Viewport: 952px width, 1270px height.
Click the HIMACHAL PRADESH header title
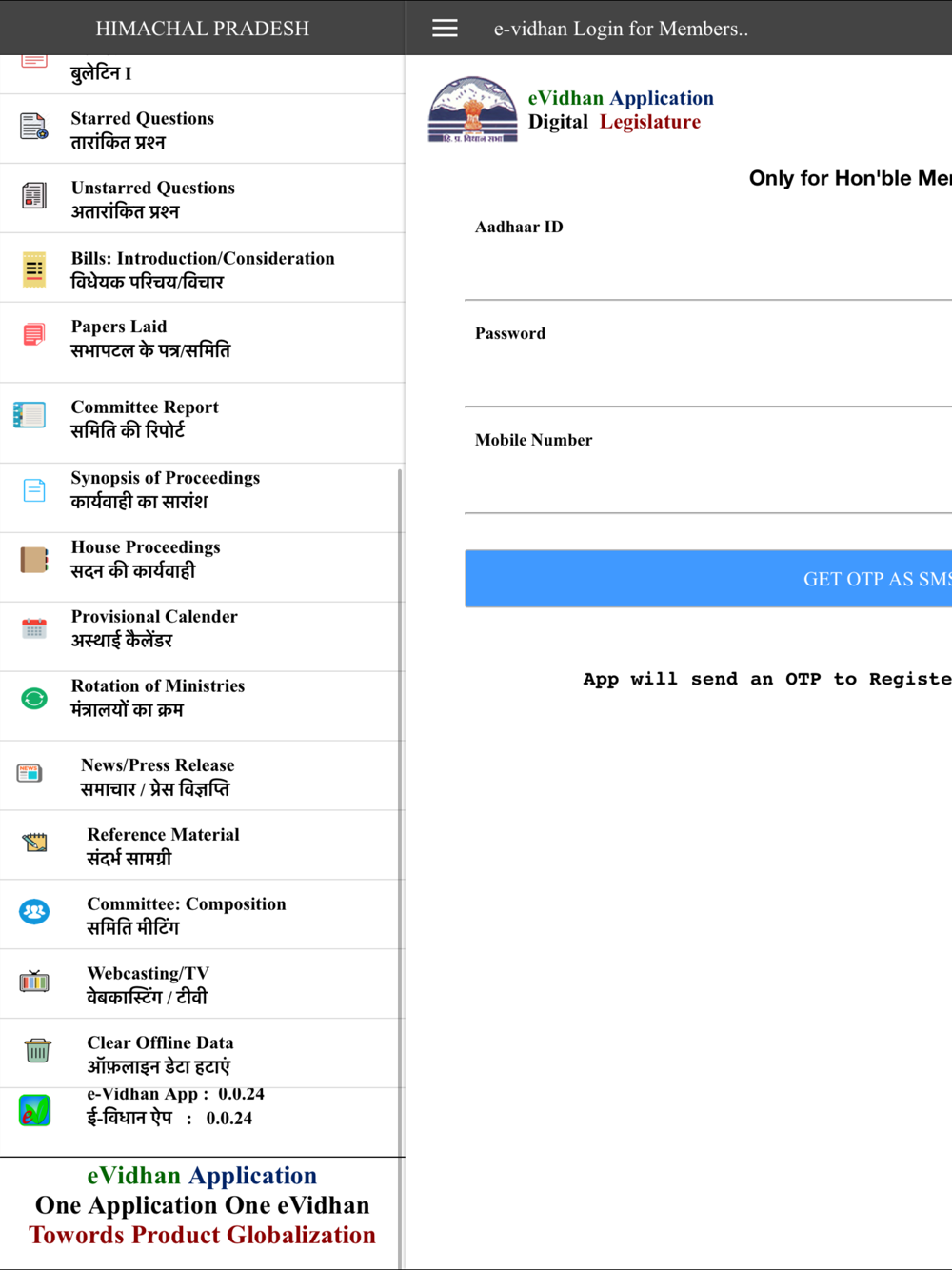202,29
